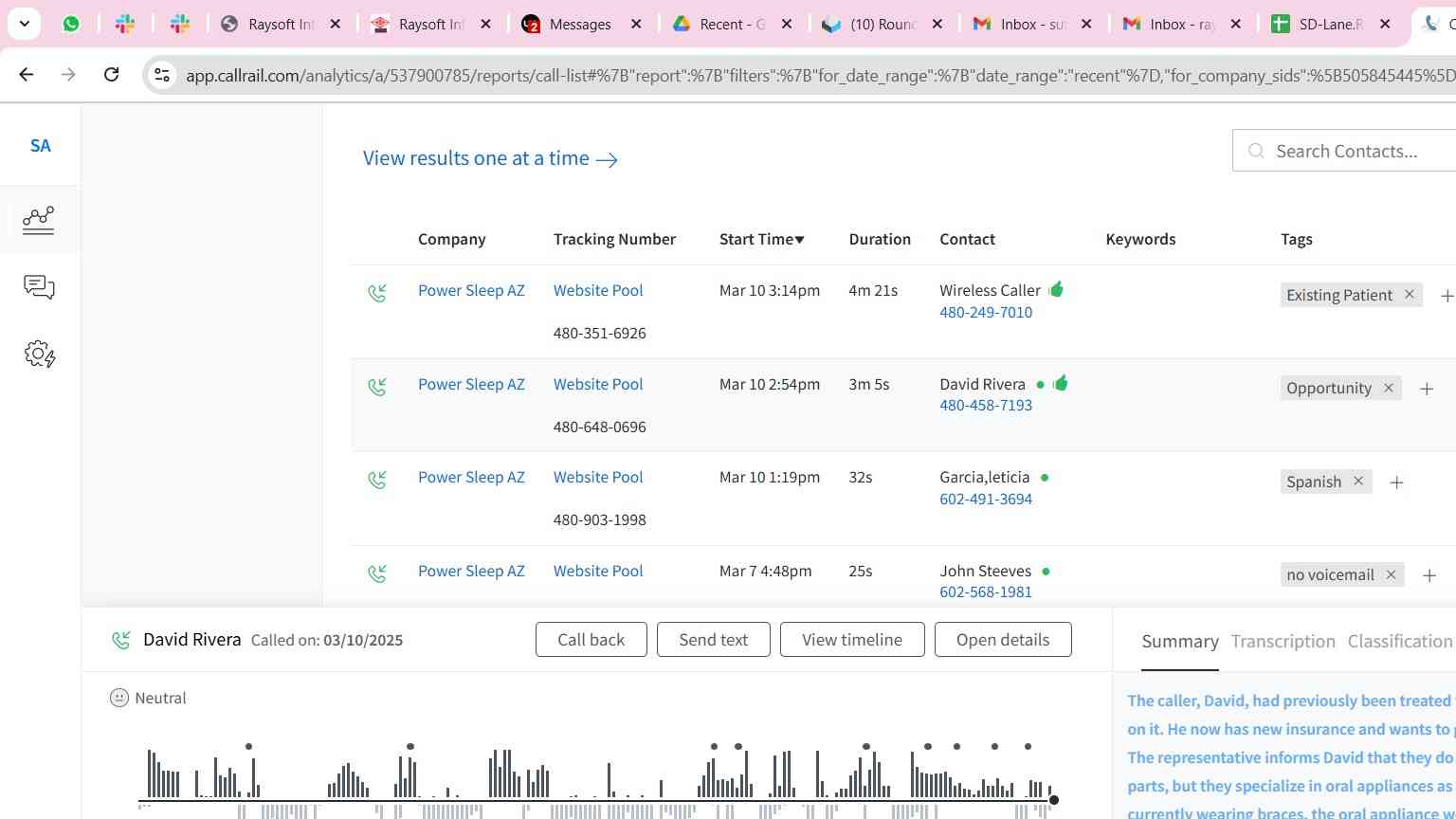Click the Keywords column header
The width and height of the screenshot is (1456, 819).
coord(1140,239)
